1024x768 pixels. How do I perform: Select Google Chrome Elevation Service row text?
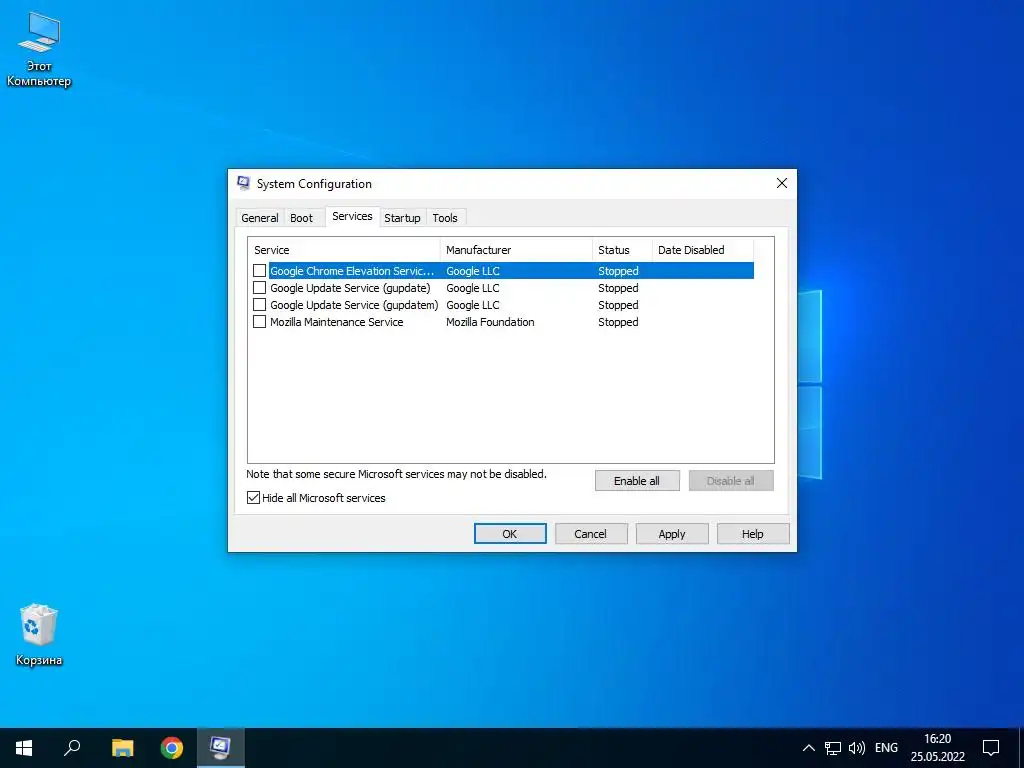pos(352,271)
